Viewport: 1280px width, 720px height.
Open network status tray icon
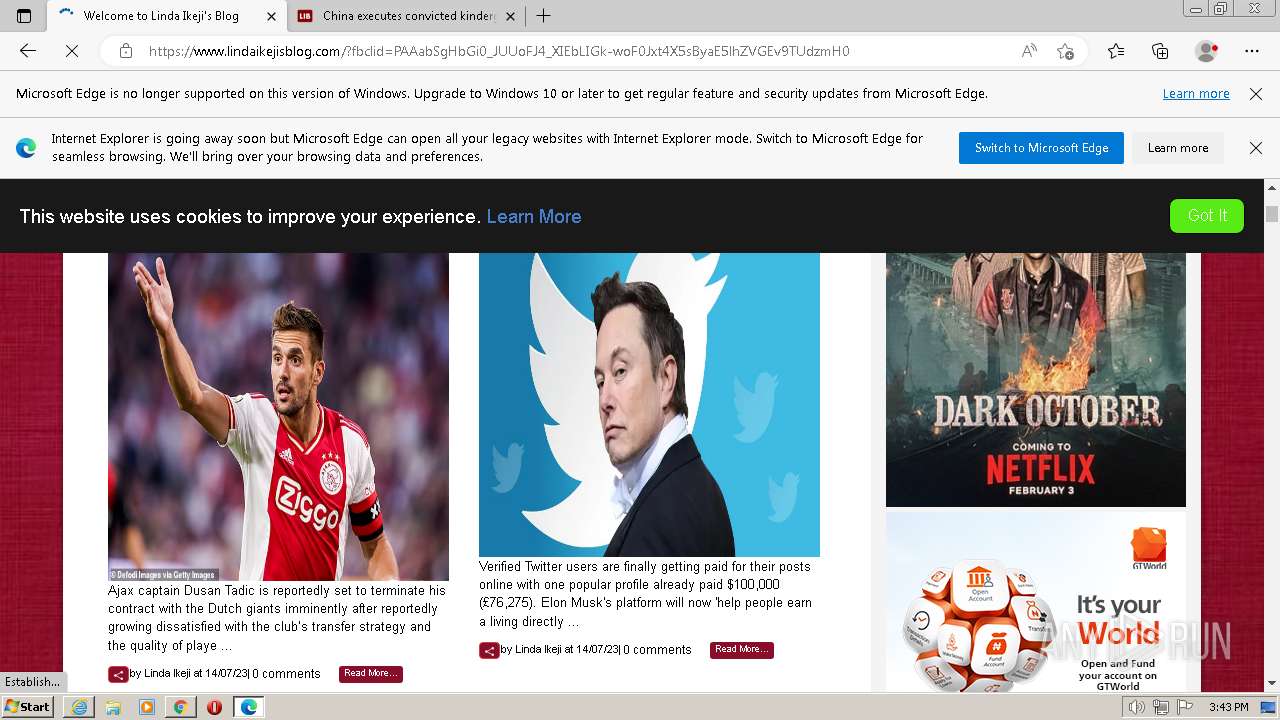click(1160, 707)
